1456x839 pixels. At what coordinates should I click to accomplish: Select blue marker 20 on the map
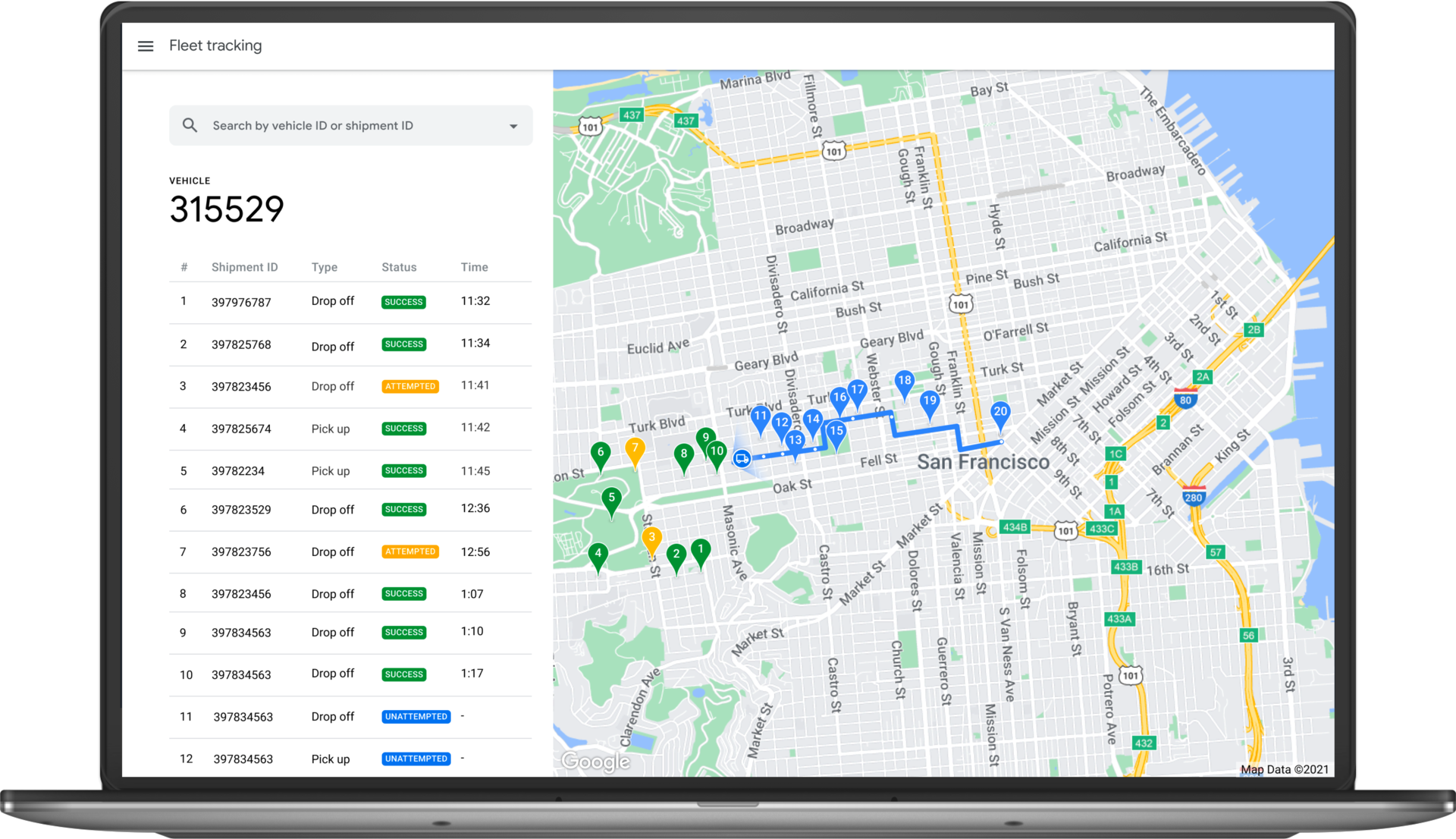pos(1001,413)
